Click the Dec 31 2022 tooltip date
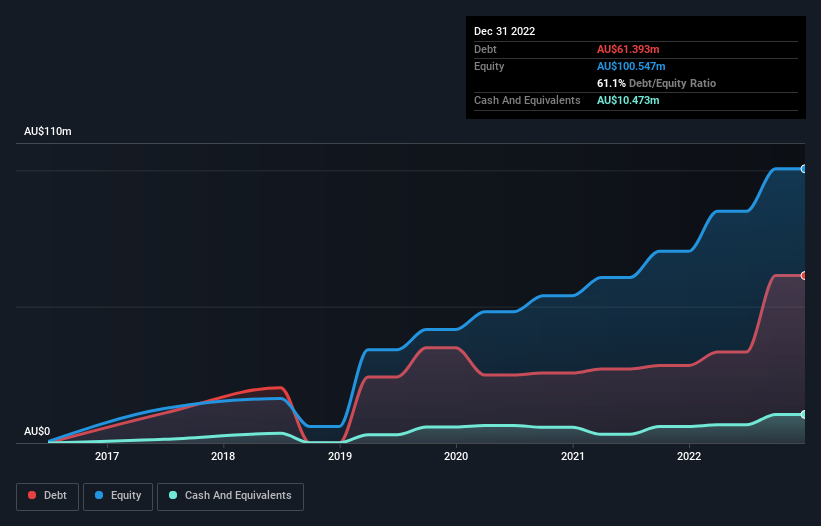Viewport: 821px width, 526px height. point(504,31)
